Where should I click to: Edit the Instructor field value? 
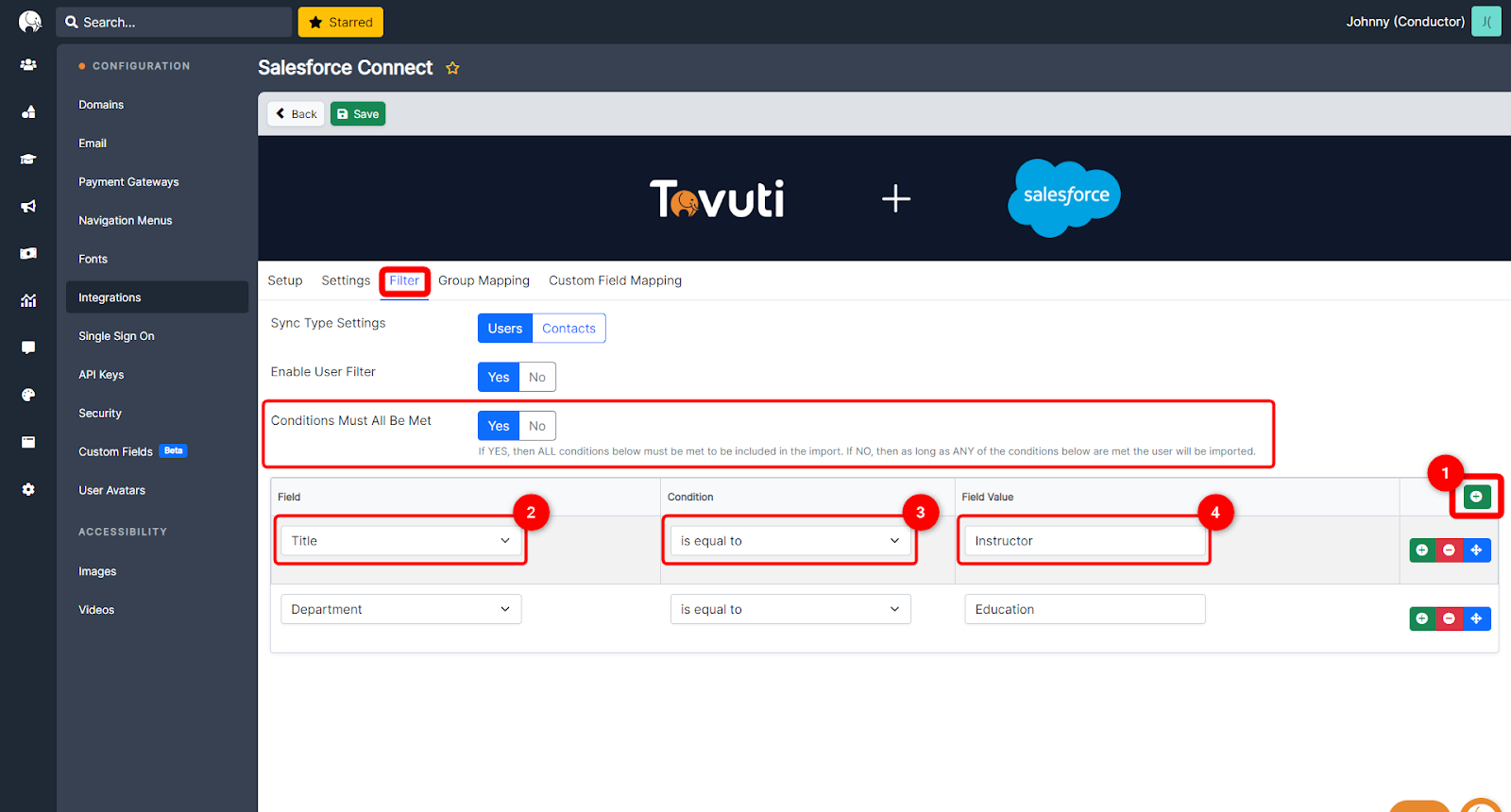click(x=1085, y=541)
